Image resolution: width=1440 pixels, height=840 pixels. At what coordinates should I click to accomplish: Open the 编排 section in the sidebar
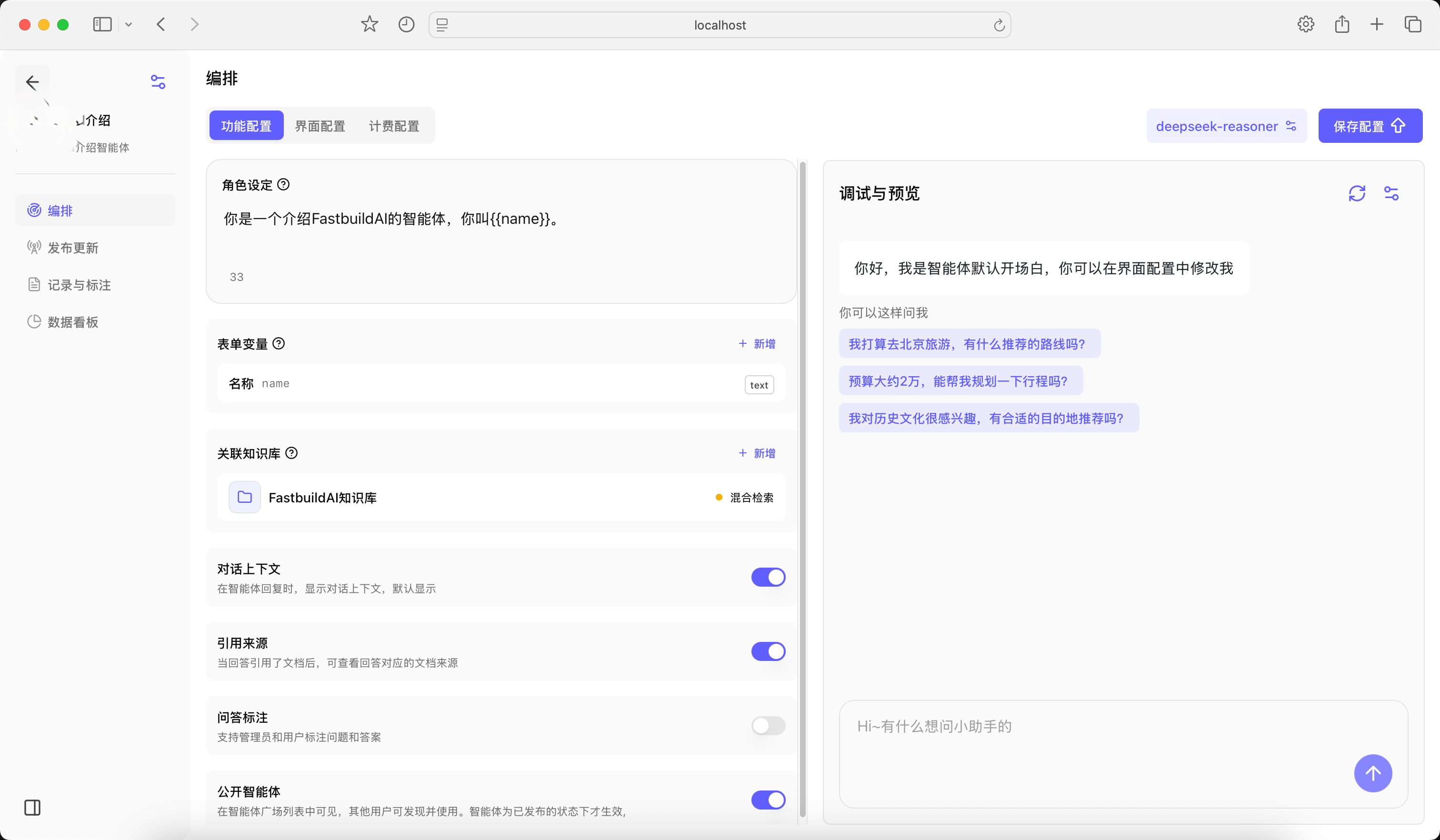tap(59, 210)
